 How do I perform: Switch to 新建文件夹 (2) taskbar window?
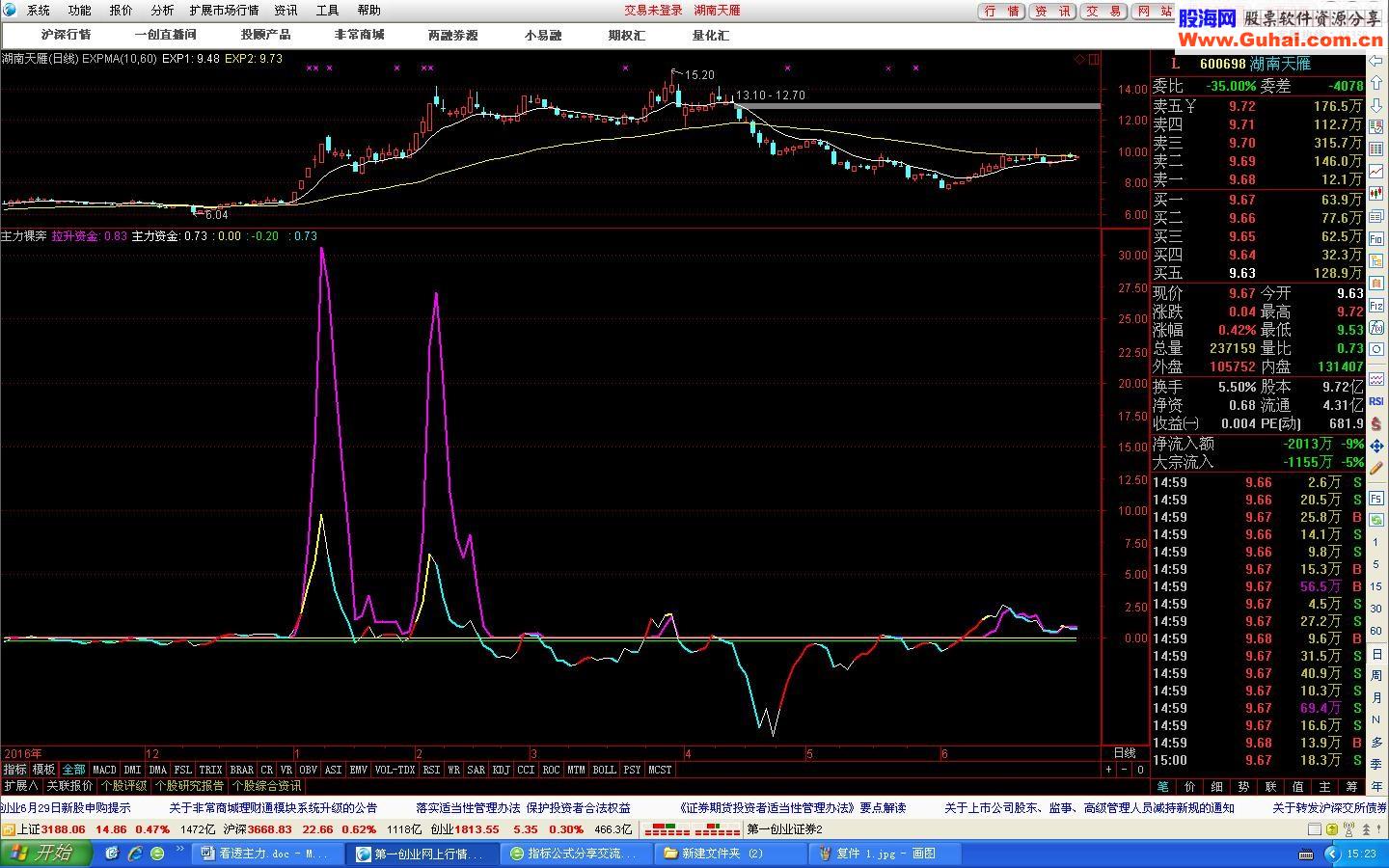coord(732,854)
